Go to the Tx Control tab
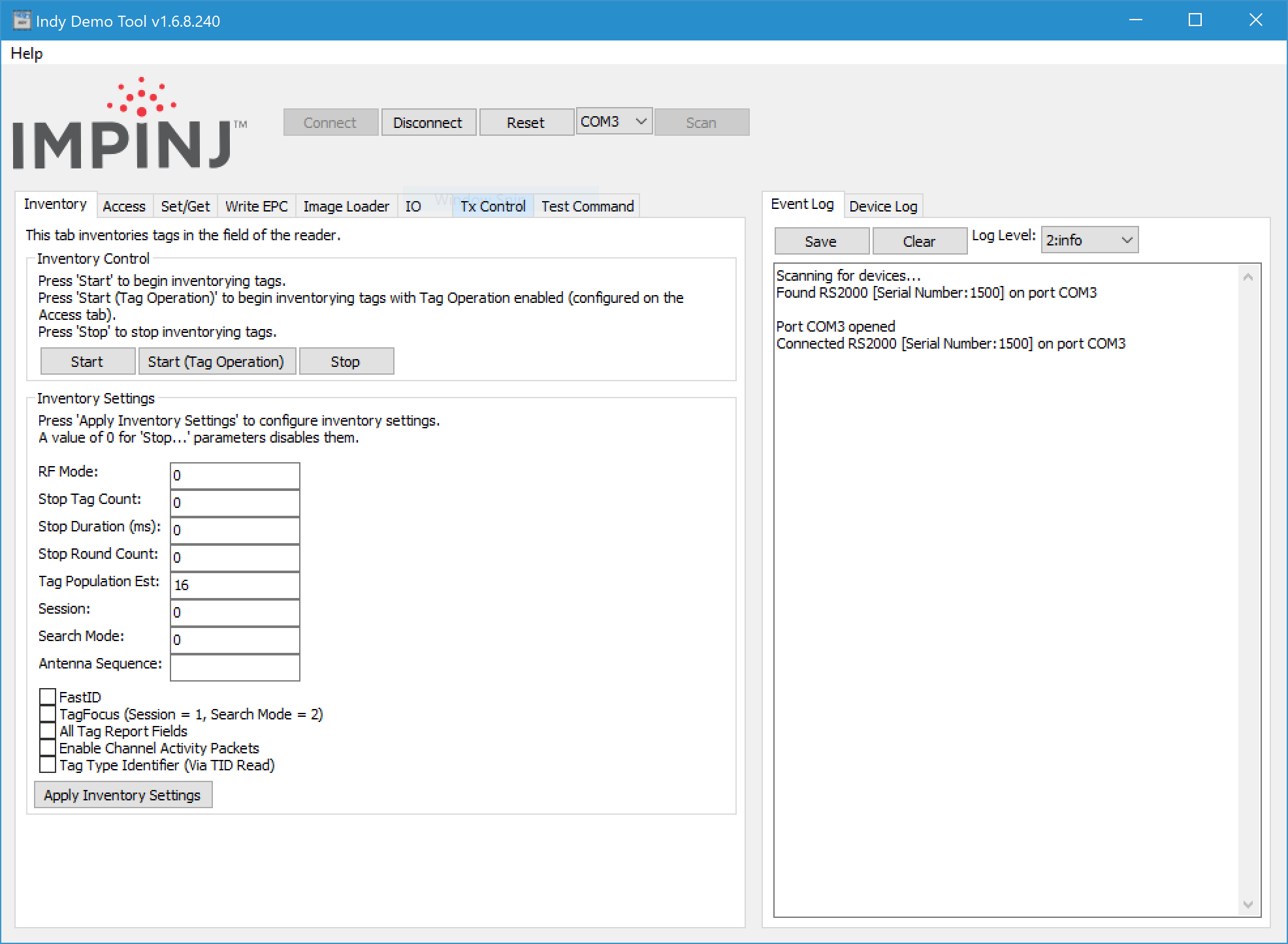The image size is (1288, 944). [492, 206]
